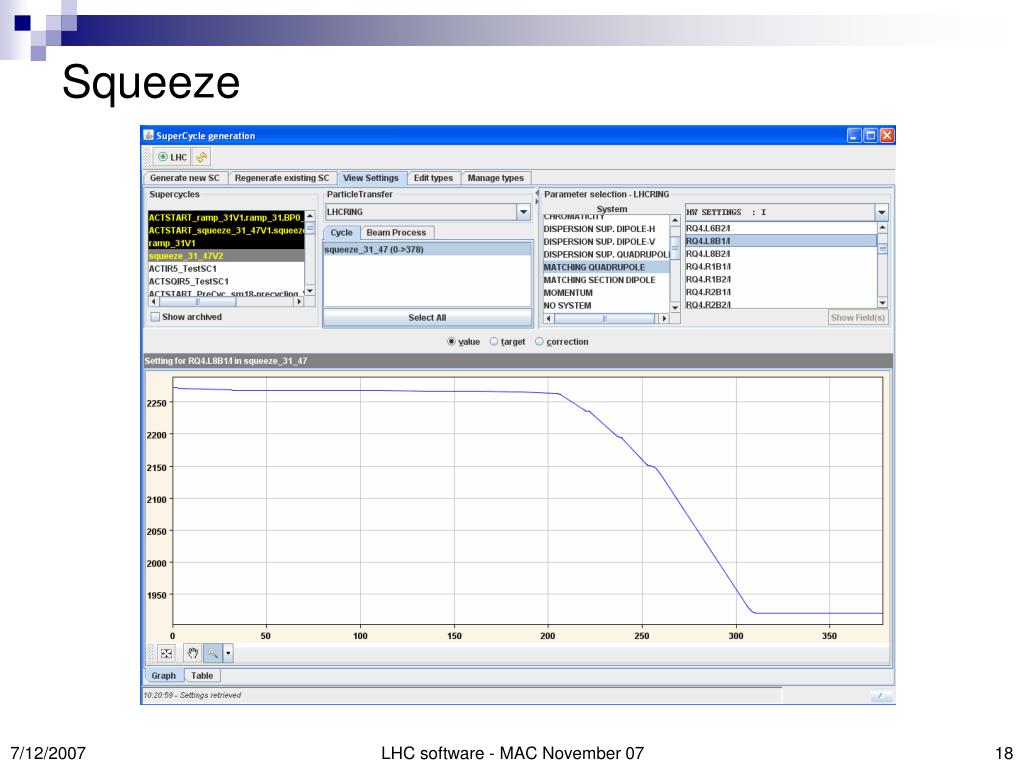This screenshot has height=768, width=1024.
Task: Select DISPERSION SUP. QUADRUPOLE system
Action: (606, 255)
